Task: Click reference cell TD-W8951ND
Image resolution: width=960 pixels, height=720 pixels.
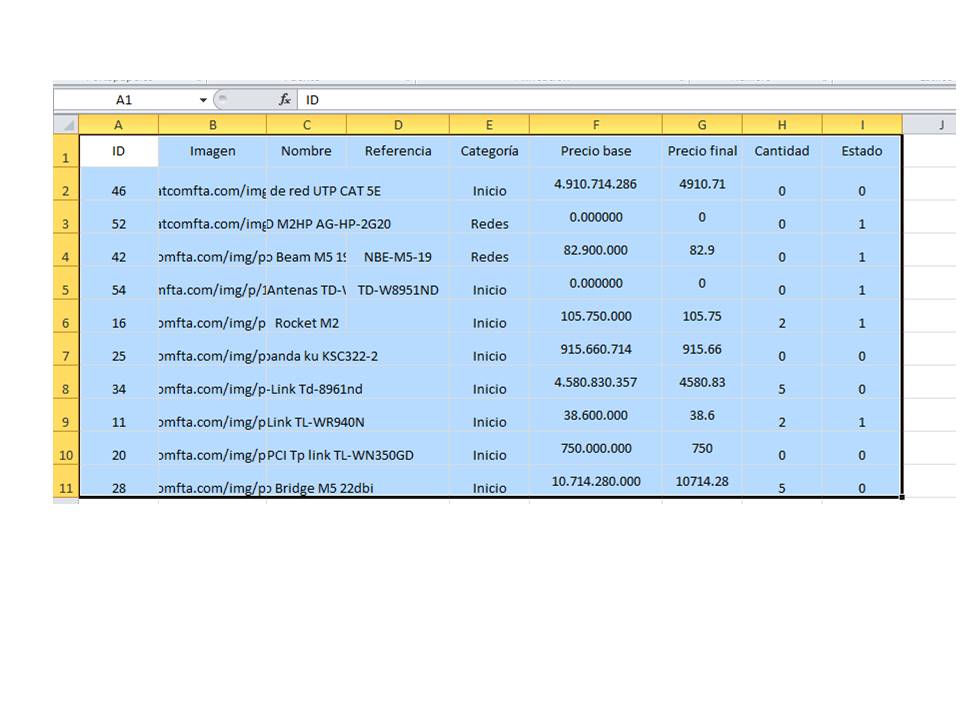Action: point(398,283)
